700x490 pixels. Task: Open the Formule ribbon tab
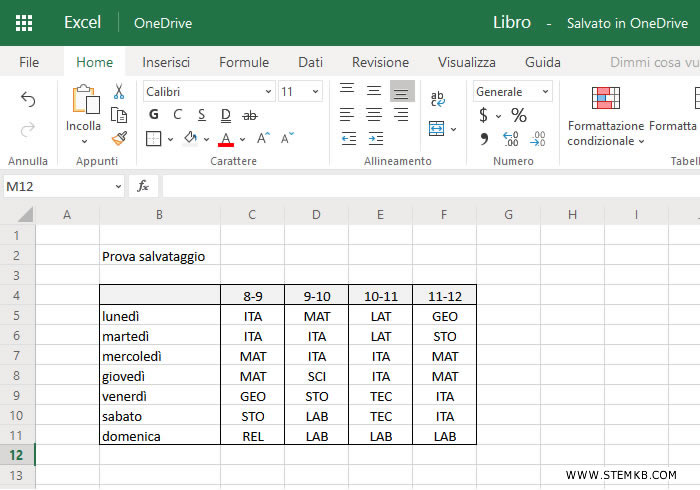pyautogui.click(x=244, y=62)
